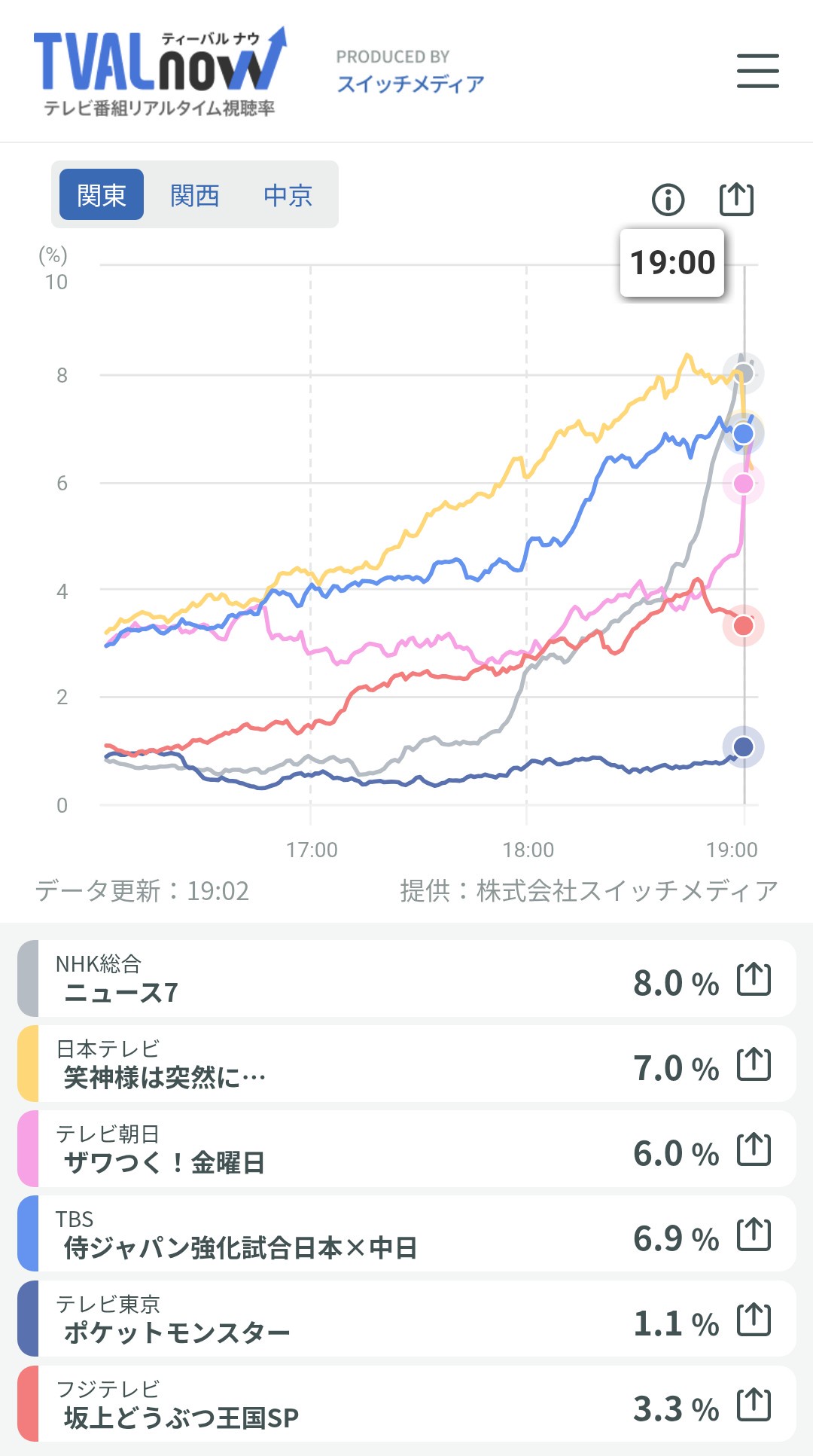813x1456 pixels.
Task: Click the chart info icon
Action: coord(668,200)
